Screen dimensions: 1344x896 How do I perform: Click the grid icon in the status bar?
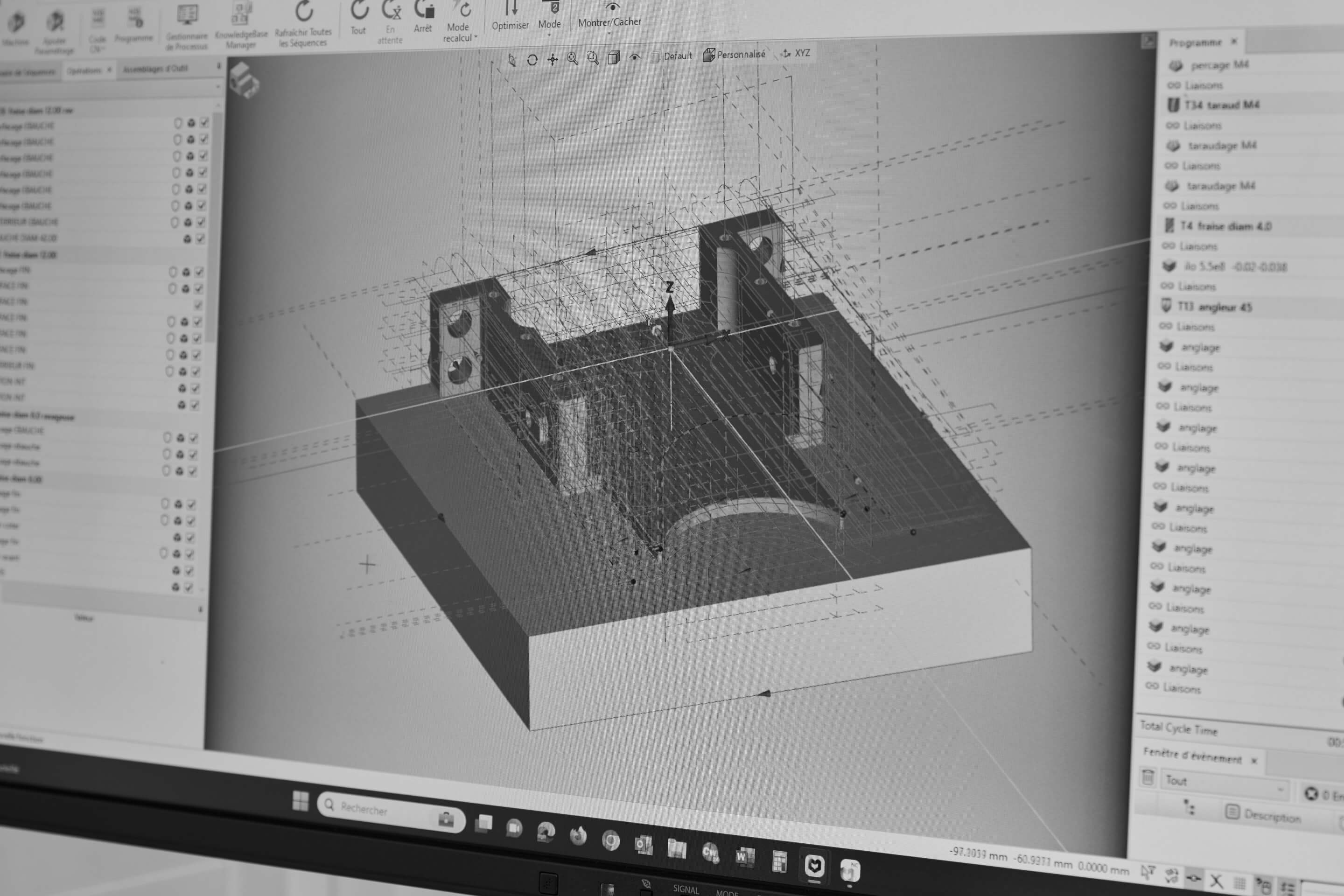coord(1239,883)
